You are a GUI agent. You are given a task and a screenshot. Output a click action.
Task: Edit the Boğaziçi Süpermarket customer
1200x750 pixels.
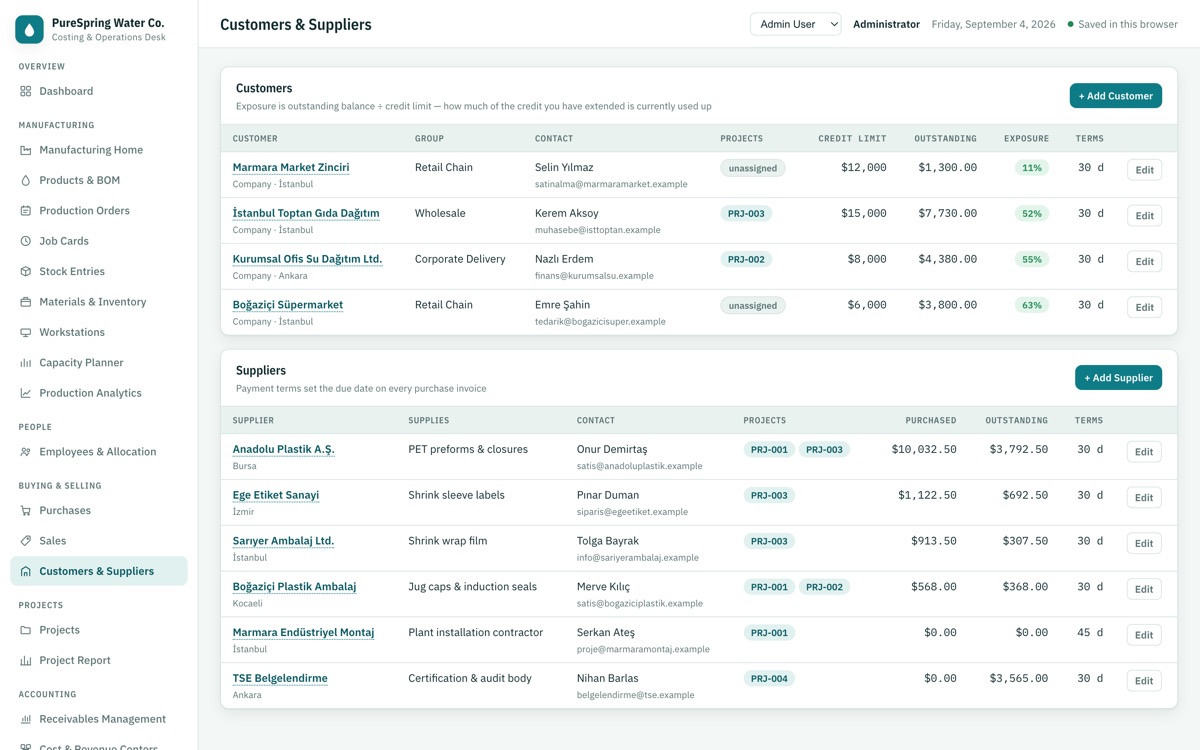coord(1144,307)
